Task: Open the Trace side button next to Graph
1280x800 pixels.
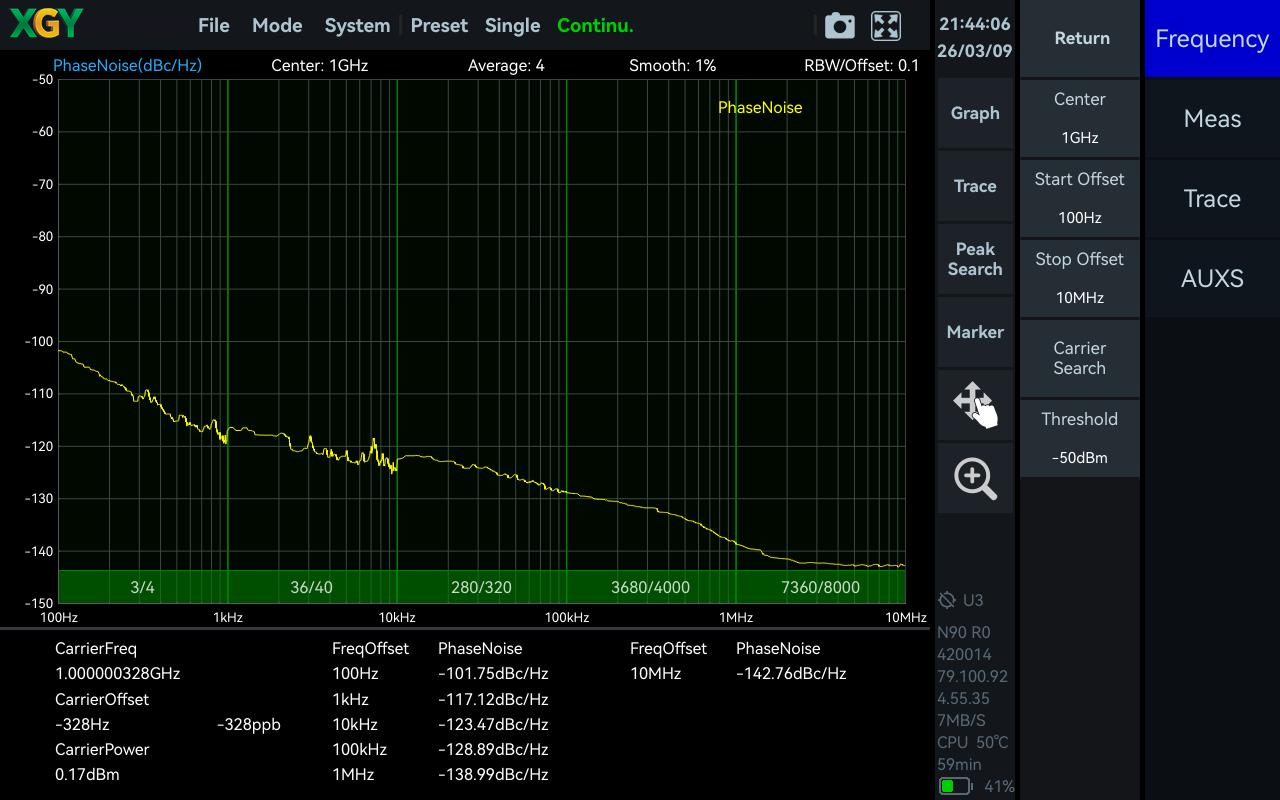Action: pos(975,186)
